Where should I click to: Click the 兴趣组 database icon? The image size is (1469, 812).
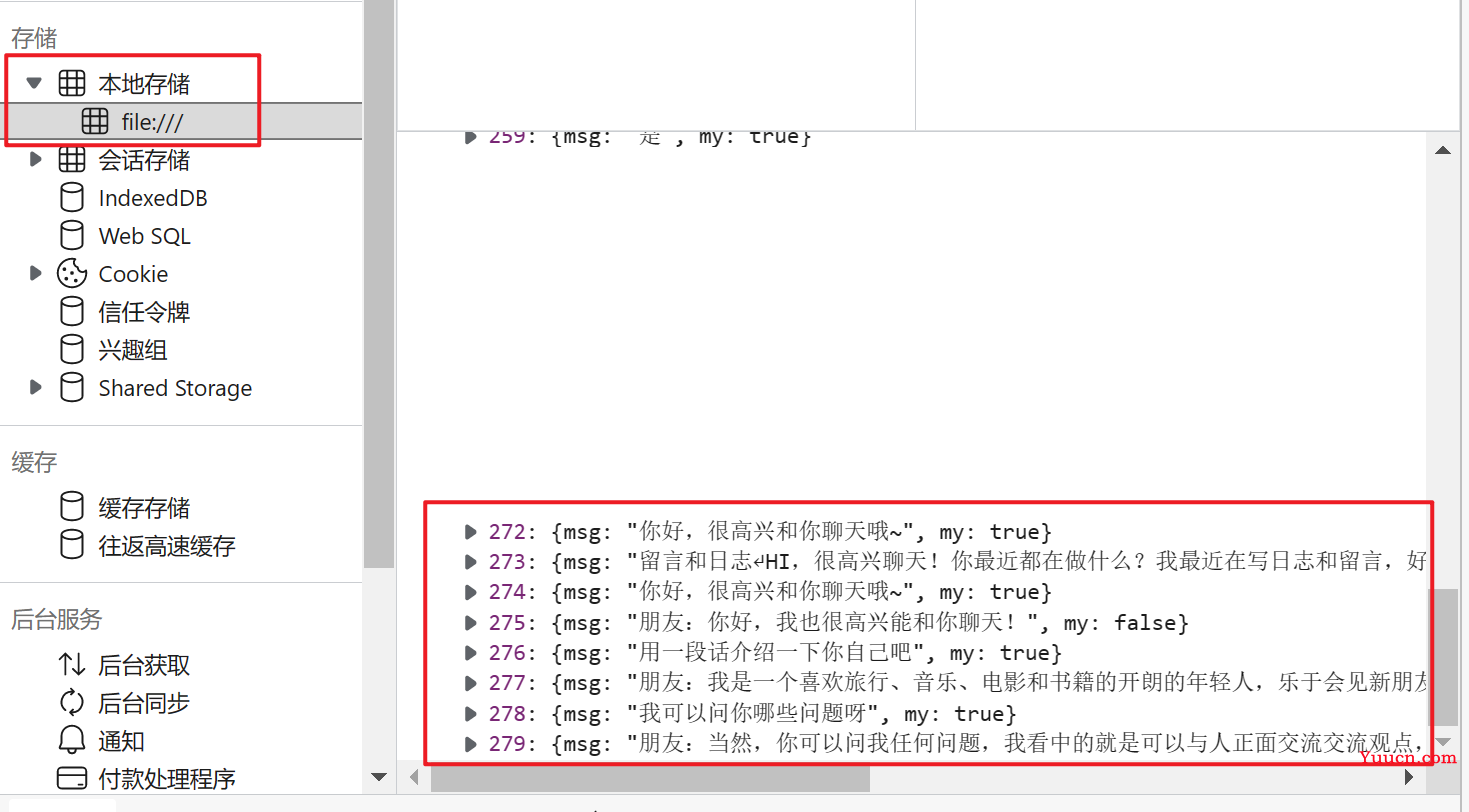72,349
